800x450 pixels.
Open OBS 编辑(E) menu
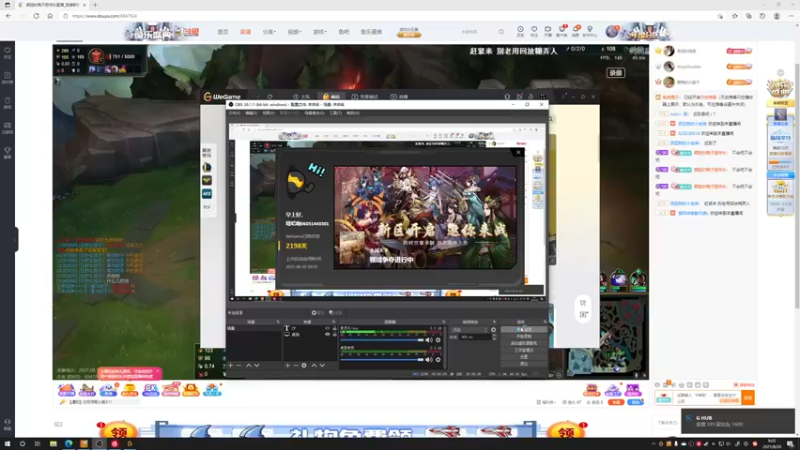coord(251,113)
